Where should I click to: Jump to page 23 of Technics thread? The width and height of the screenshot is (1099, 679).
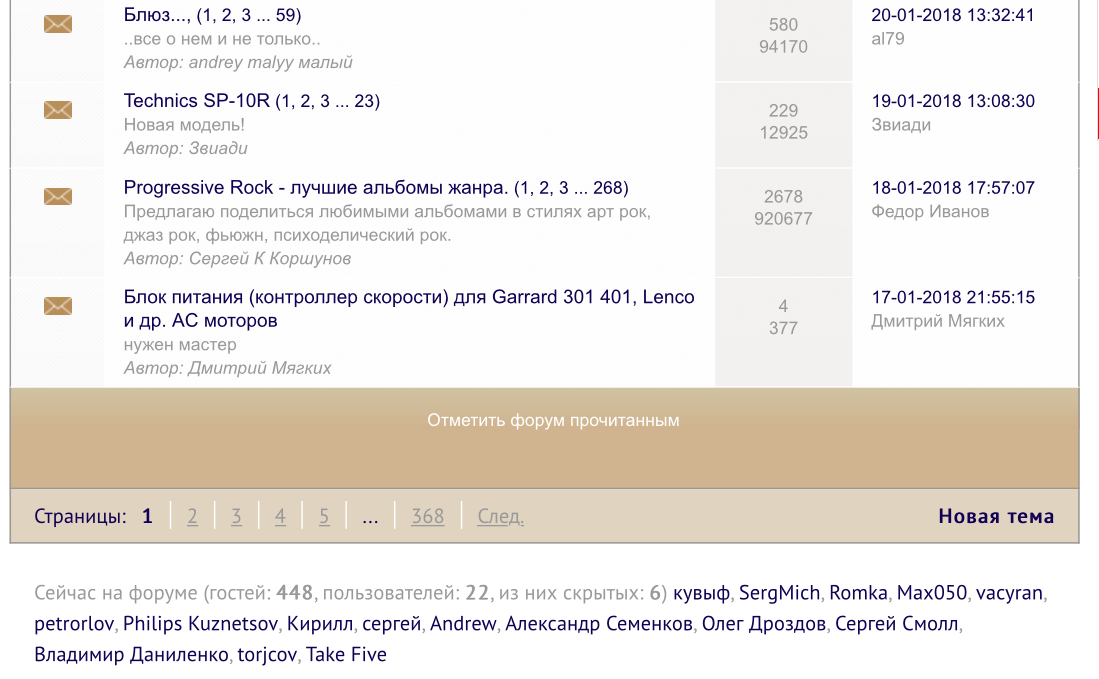[364, 101]
